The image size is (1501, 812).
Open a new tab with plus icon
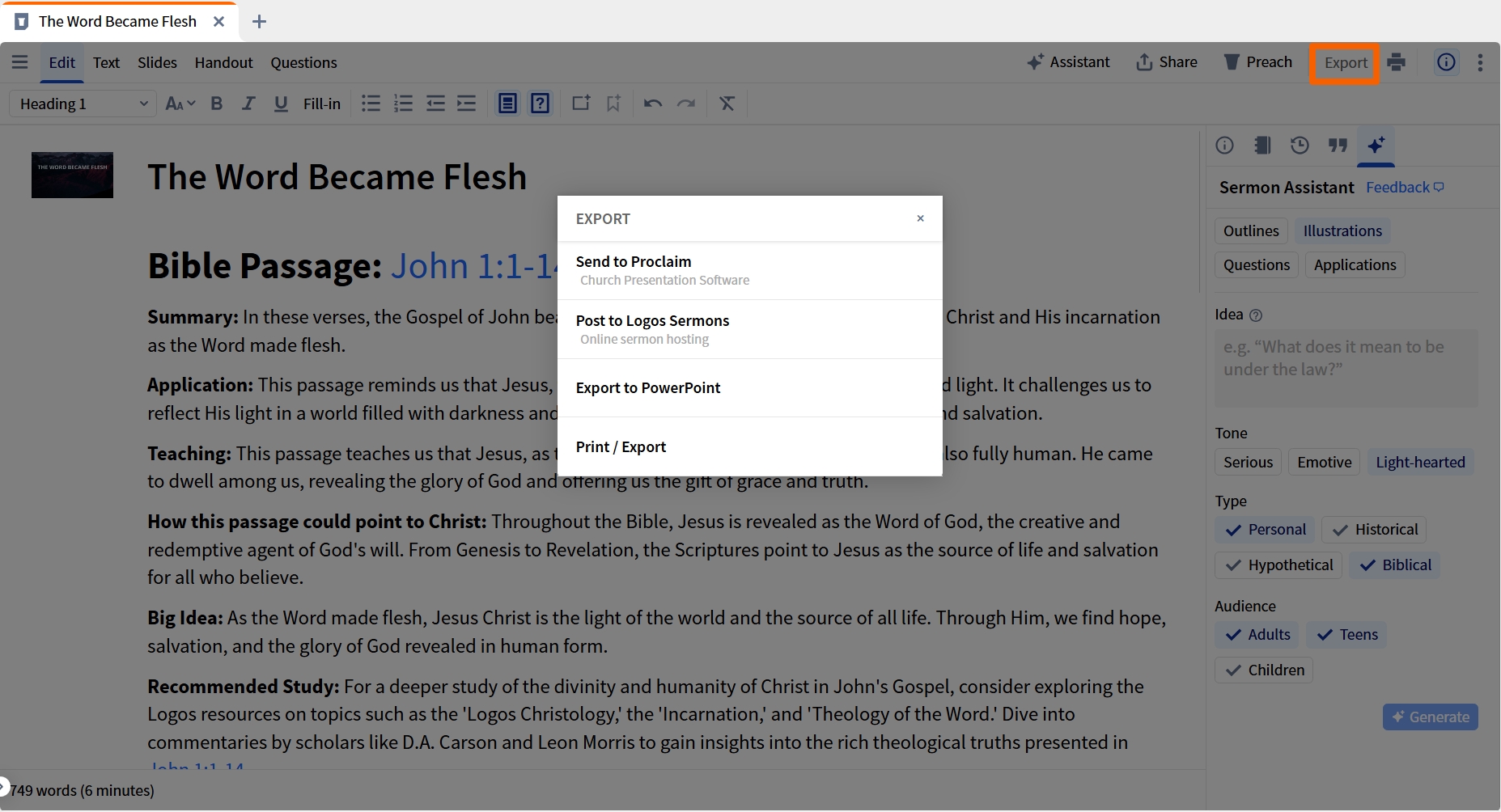(x=259, y=22)
